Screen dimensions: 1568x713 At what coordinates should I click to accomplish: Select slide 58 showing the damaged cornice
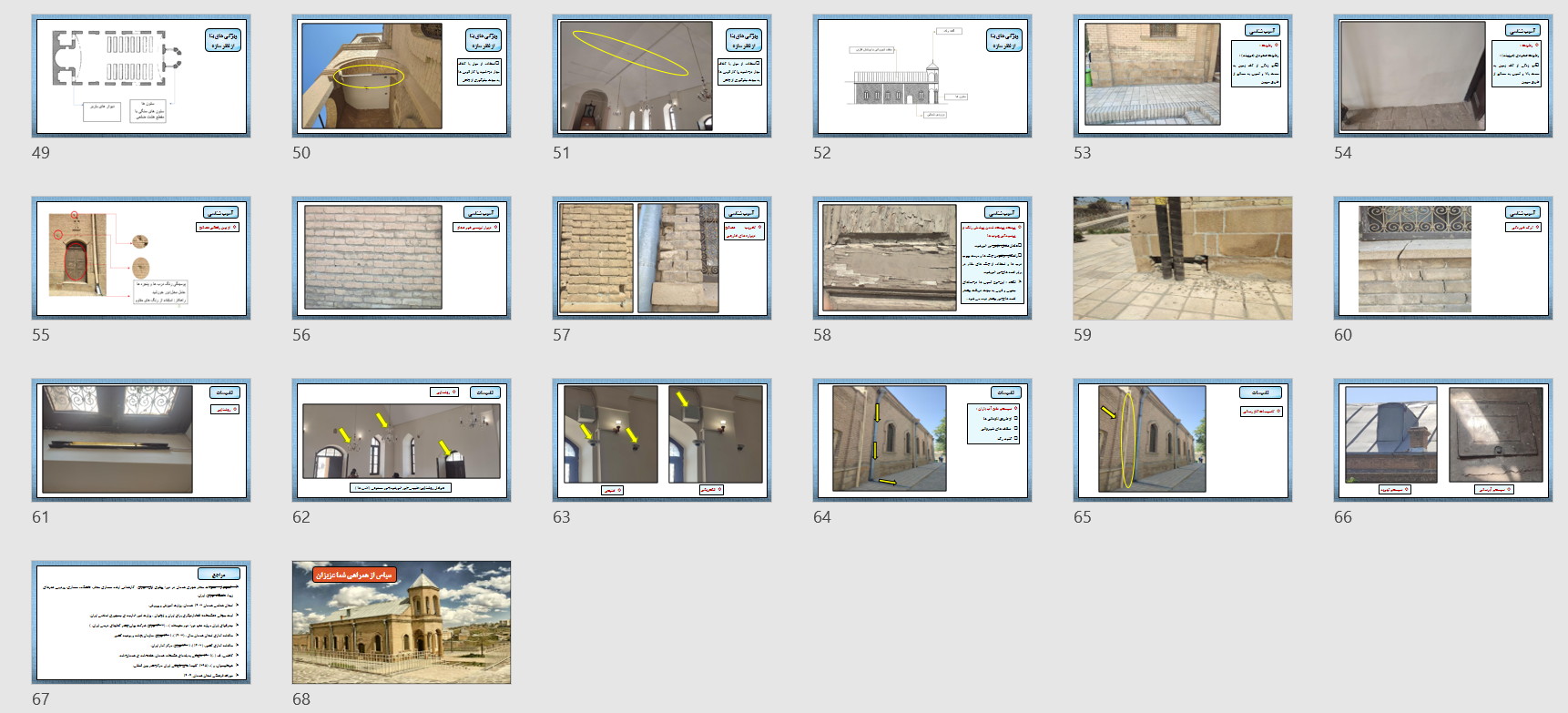[922, 258]
